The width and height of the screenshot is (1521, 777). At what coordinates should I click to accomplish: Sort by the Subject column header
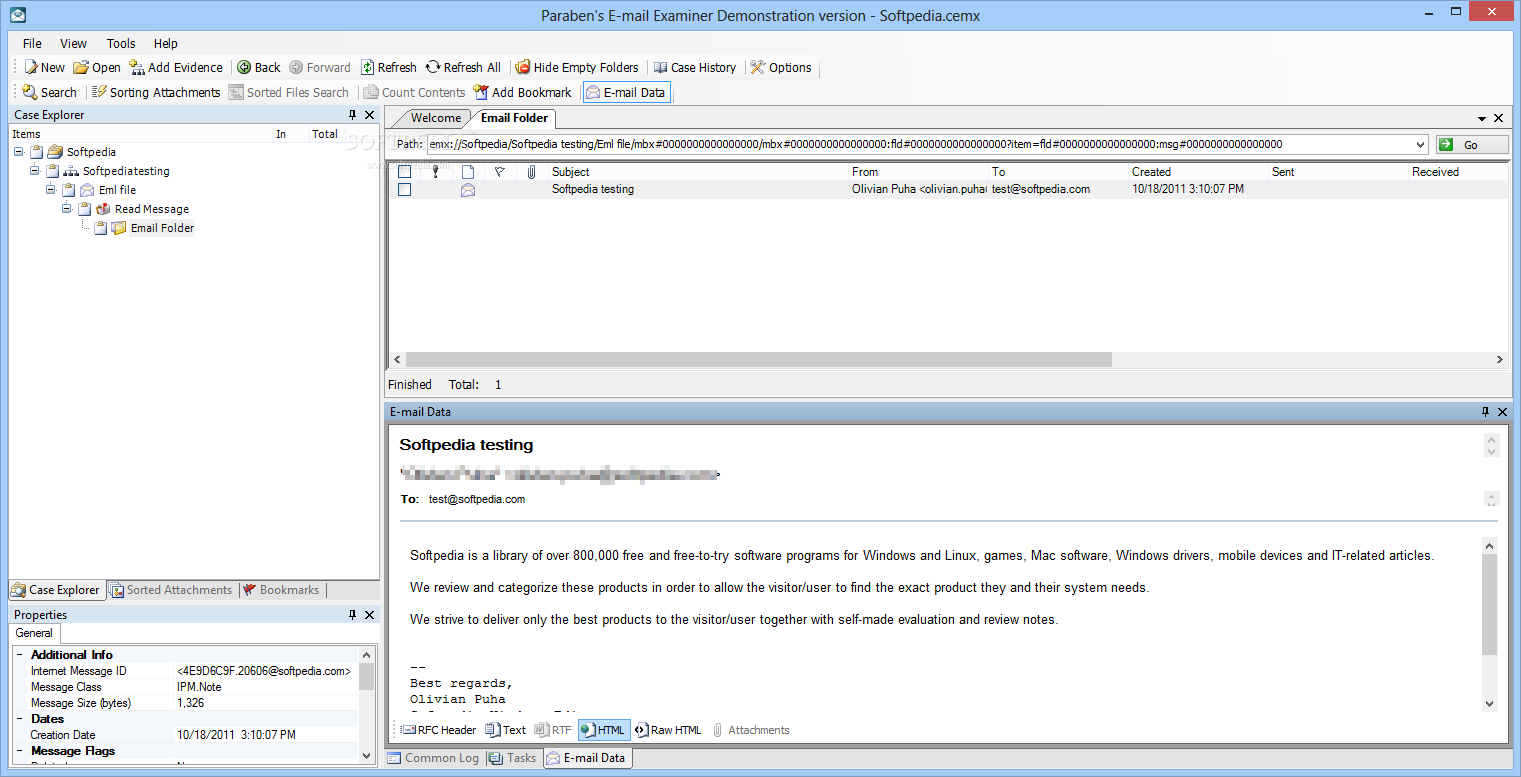pos(698,172)
